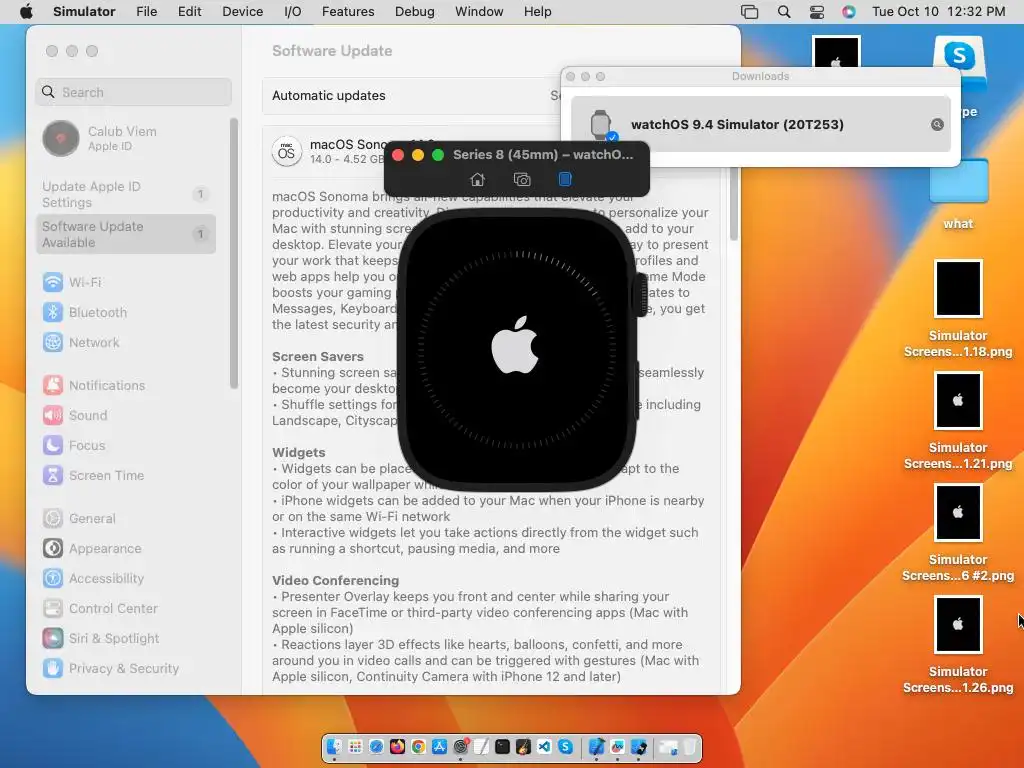The width and height of the screenshot is (1024, 768).
Task: Open the Features menu
Action: coord(348,11)
